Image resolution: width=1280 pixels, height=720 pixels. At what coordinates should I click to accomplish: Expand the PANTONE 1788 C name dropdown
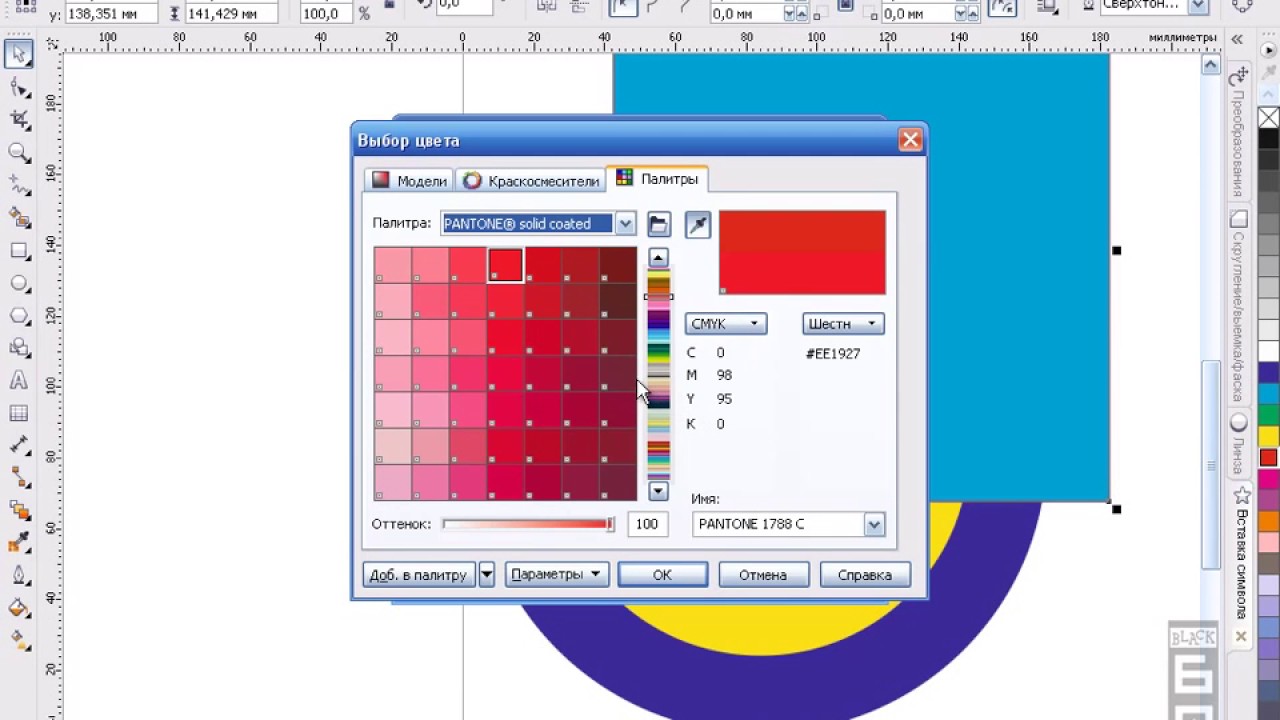[x=874, y=524]
